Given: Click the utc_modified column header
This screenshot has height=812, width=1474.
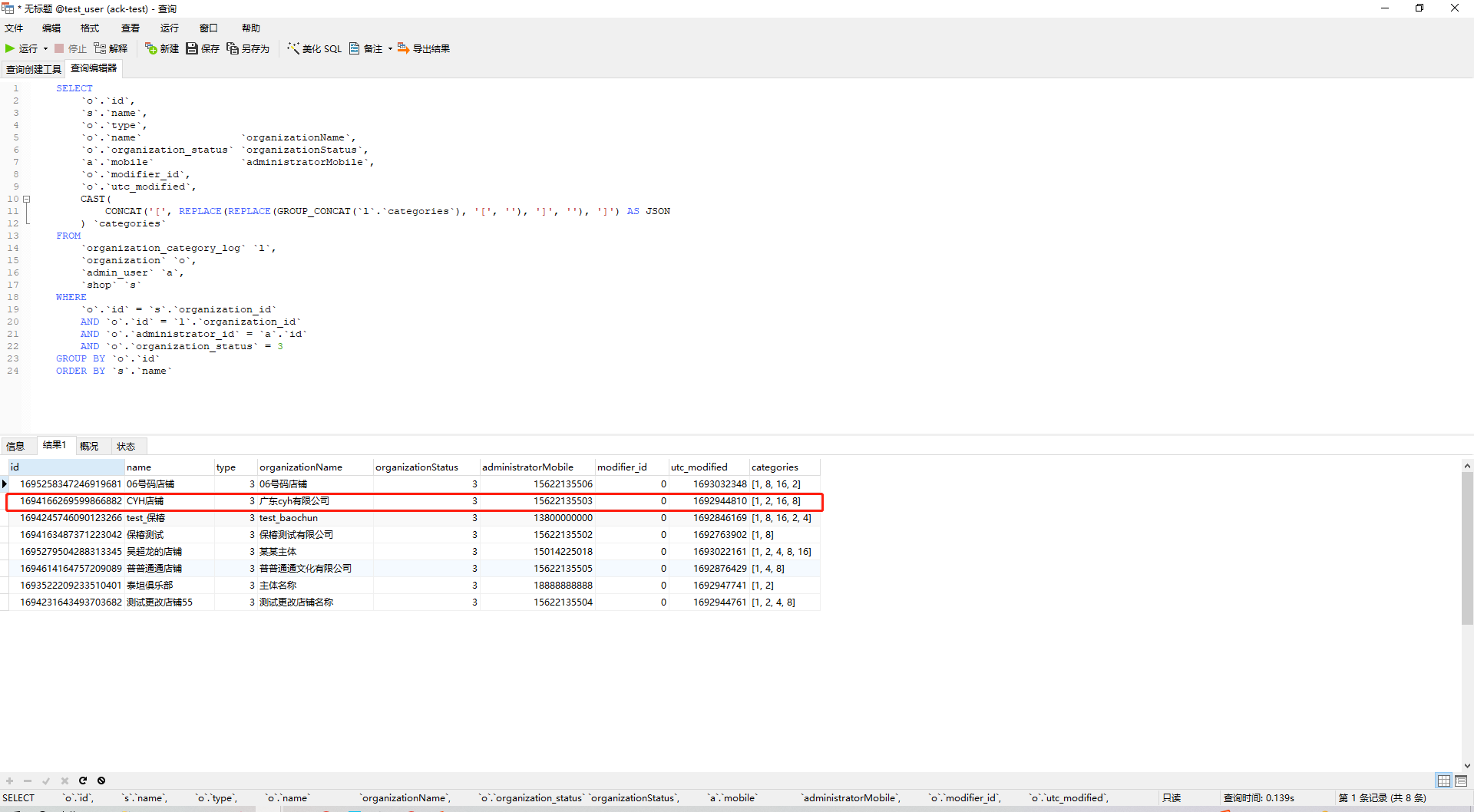Looking at the screenshot, I should point(709,467).
